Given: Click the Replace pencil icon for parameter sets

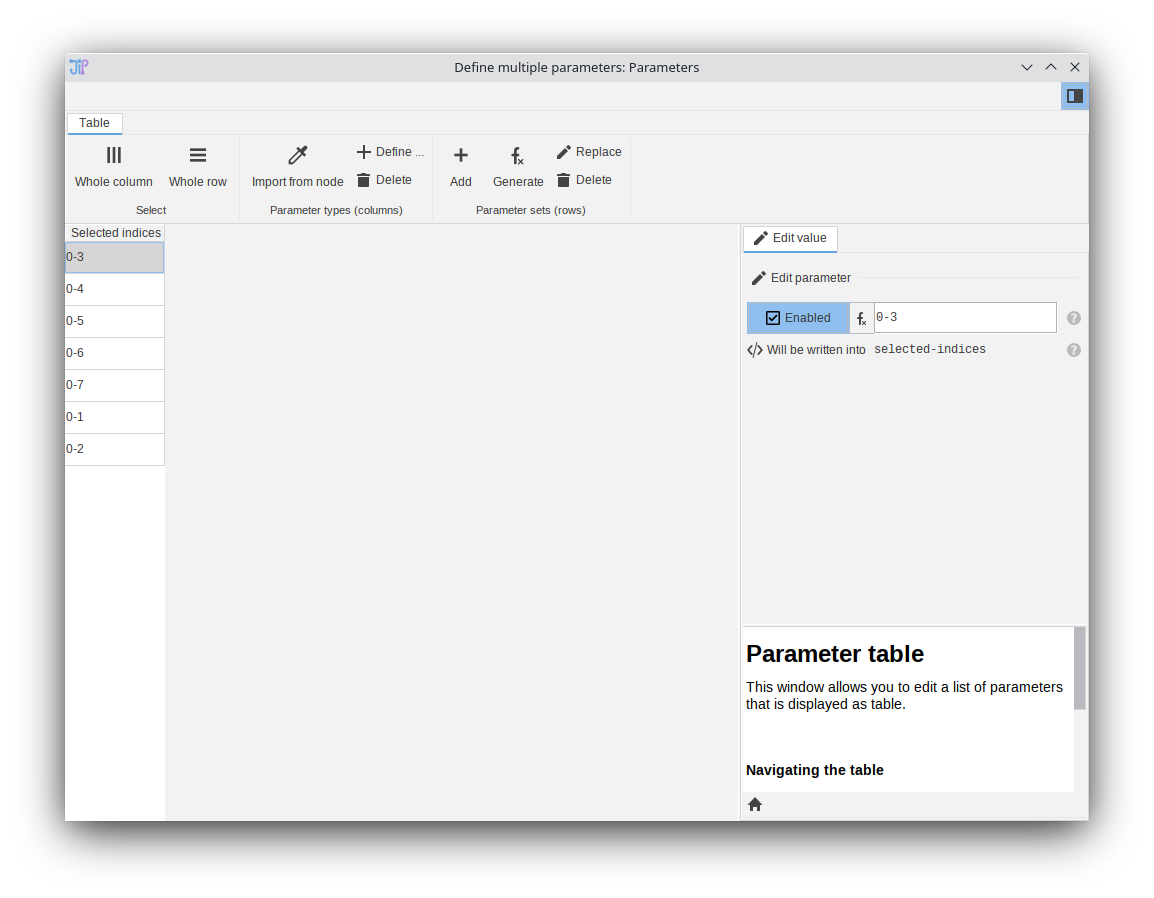Looking at the screenshot, I should pyautogui.click(x=589, y=151).
